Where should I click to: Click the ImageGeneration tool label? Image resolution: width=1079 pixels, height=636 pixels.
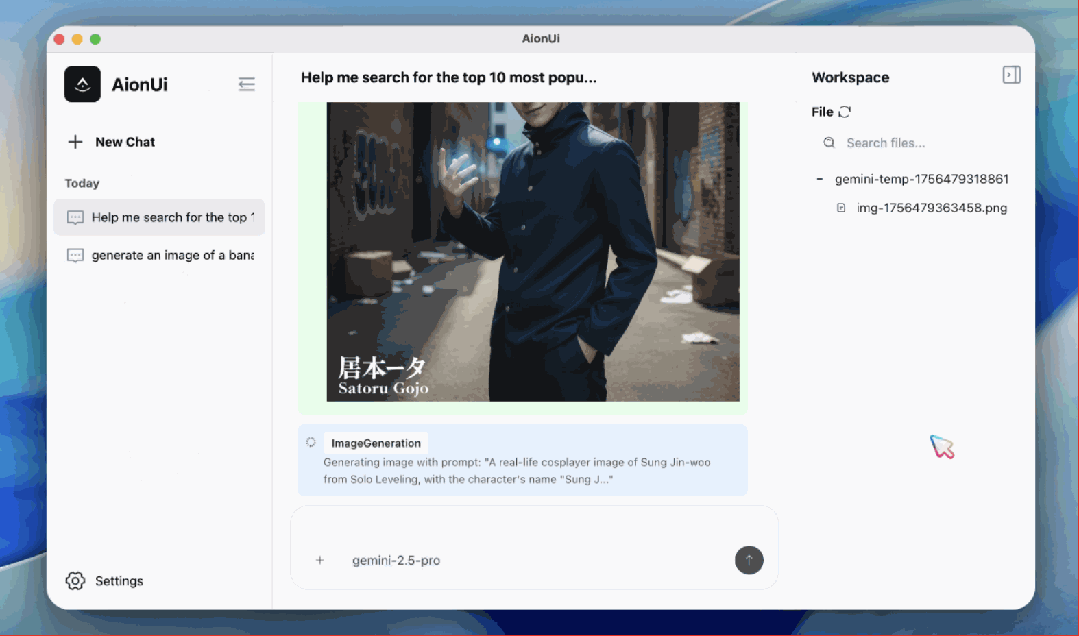coord(376,443)
